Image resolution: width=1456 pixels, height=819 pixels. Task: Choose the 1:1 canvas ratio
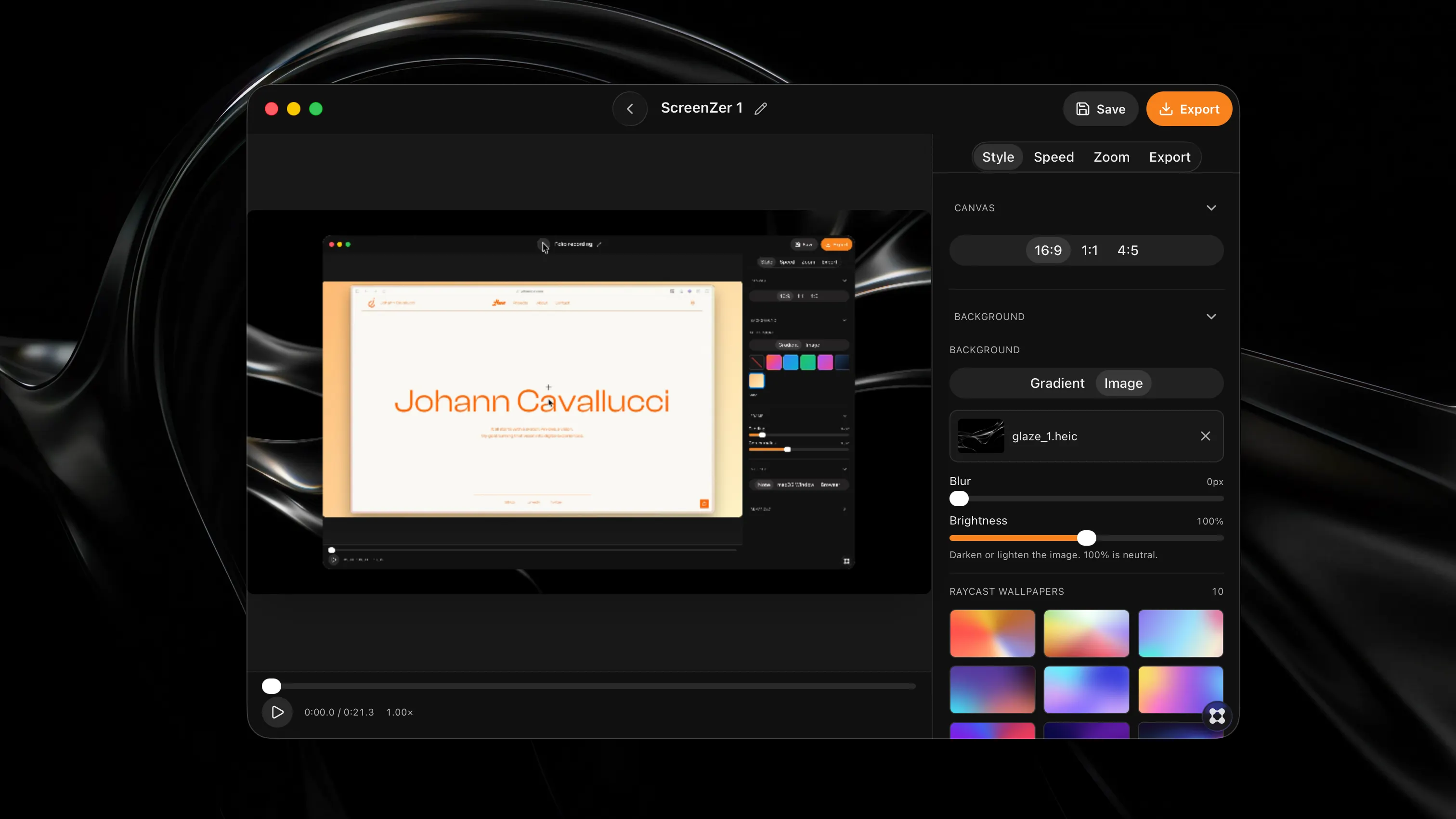pyautogui.click(x=1089, y=250)
